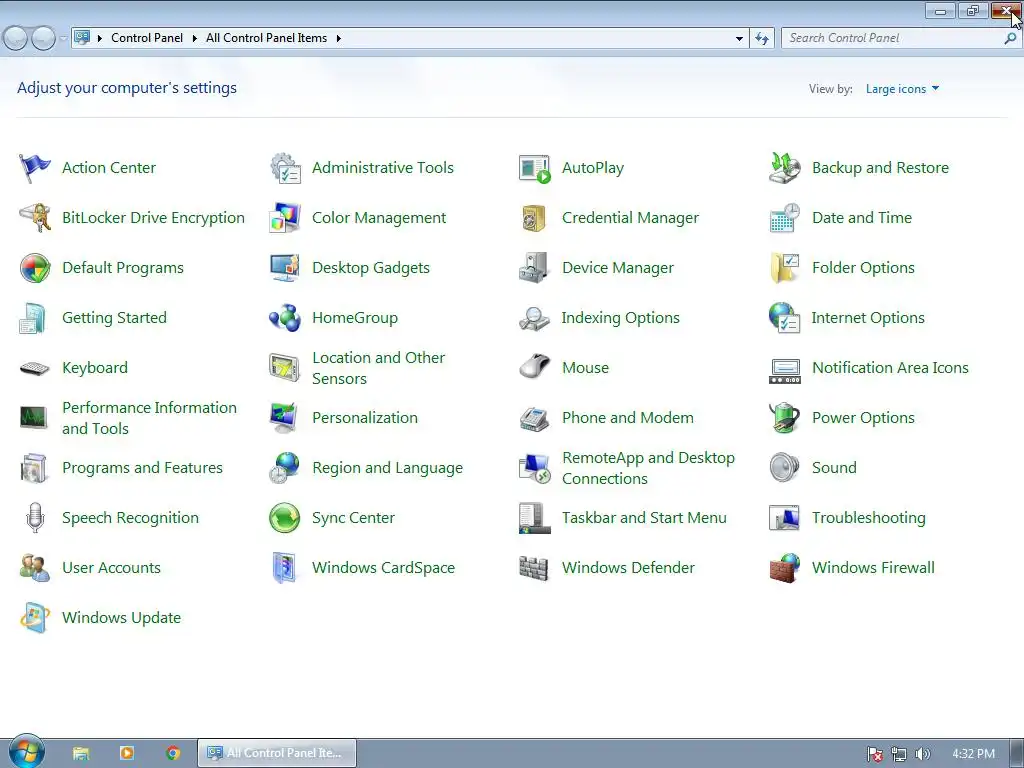1024x768 pixels.
Task: Open Region and Language link
Action: pyautogui.click(x=387, y=468)
